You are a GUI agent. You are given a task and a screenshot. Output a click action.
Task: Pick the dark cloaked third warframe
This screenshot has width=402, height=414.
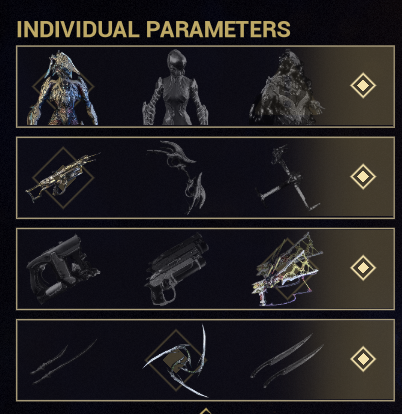click(287, 87)
